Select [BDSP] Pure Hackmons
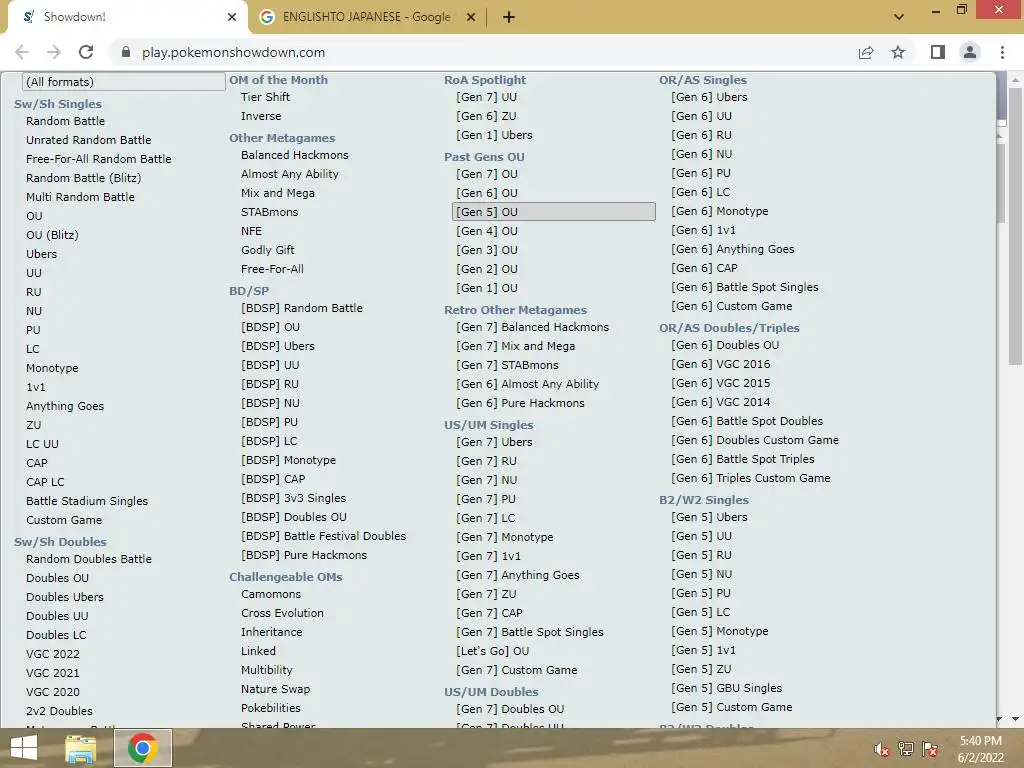This screenshot has height=768, width=1024. (x=304, y=554)
